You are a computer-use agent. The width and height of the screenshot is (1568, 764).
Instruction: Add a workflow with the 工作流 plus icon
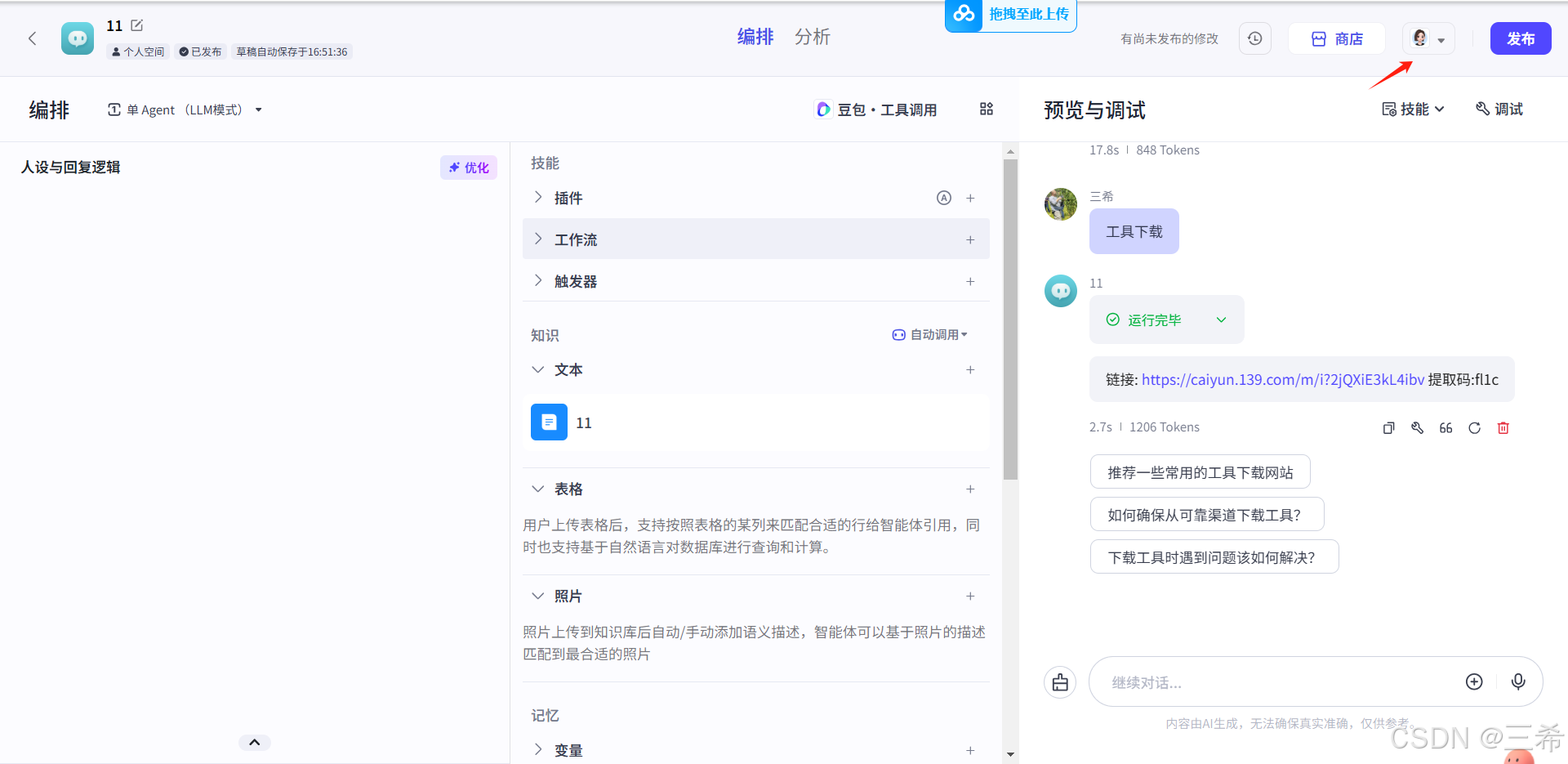tap(970, 239)
